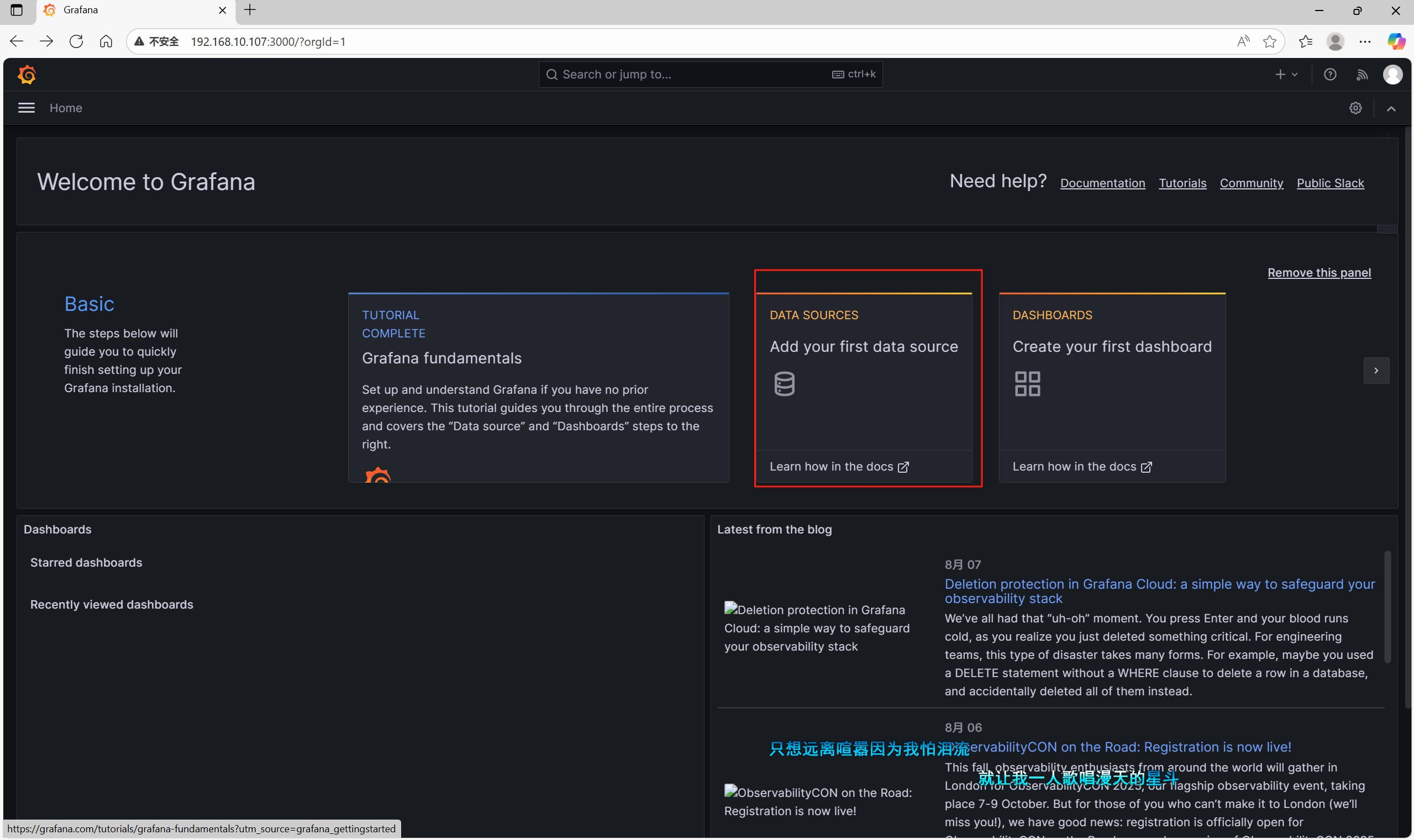Screen dimensions: 1414x840
Task: Click the Basic heading
Action: pos(89,304)
